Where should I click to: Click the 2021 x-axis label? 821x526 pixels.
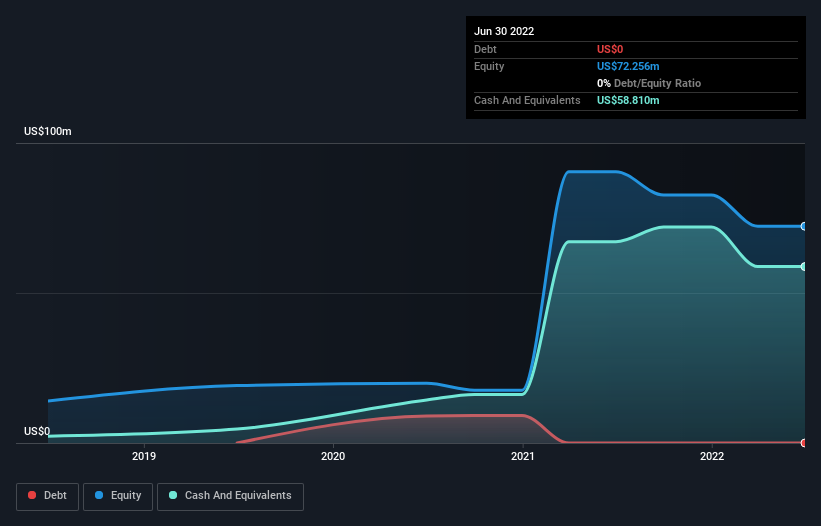click(x=523, y=456)
